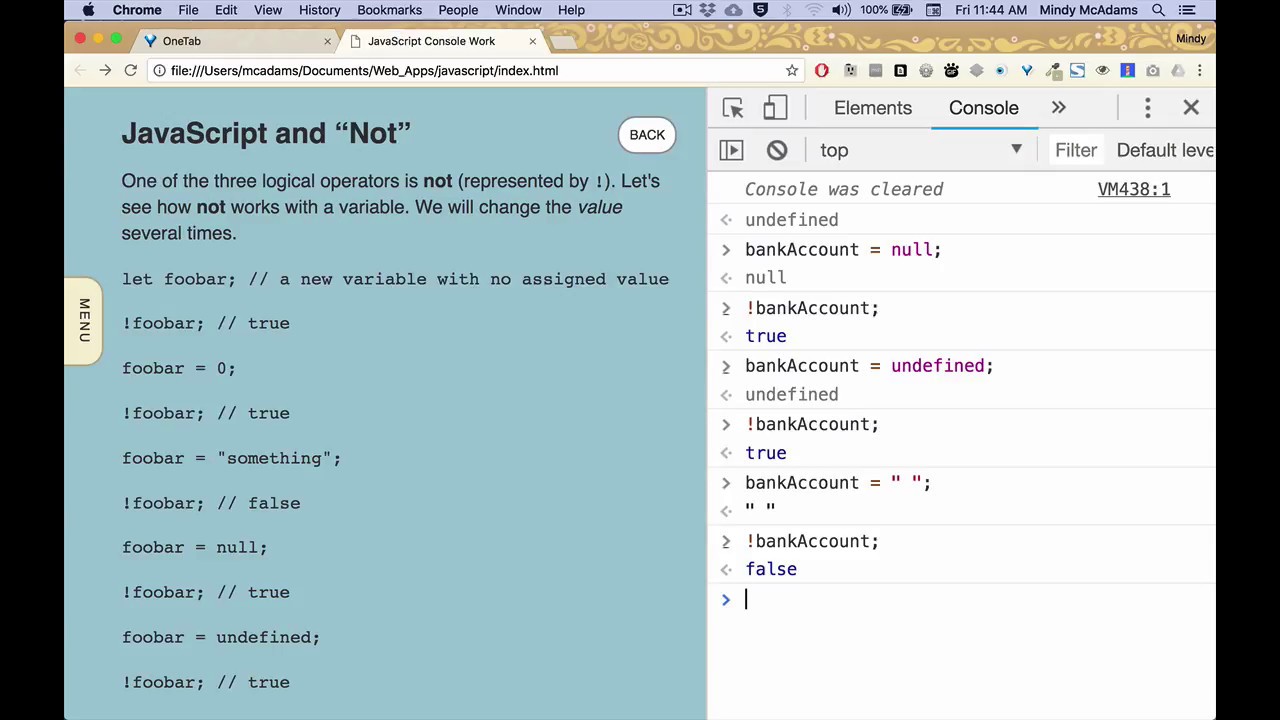
Task: Click the blue S extension icon
Action: pyautogui.click(x=1077, y=71)
